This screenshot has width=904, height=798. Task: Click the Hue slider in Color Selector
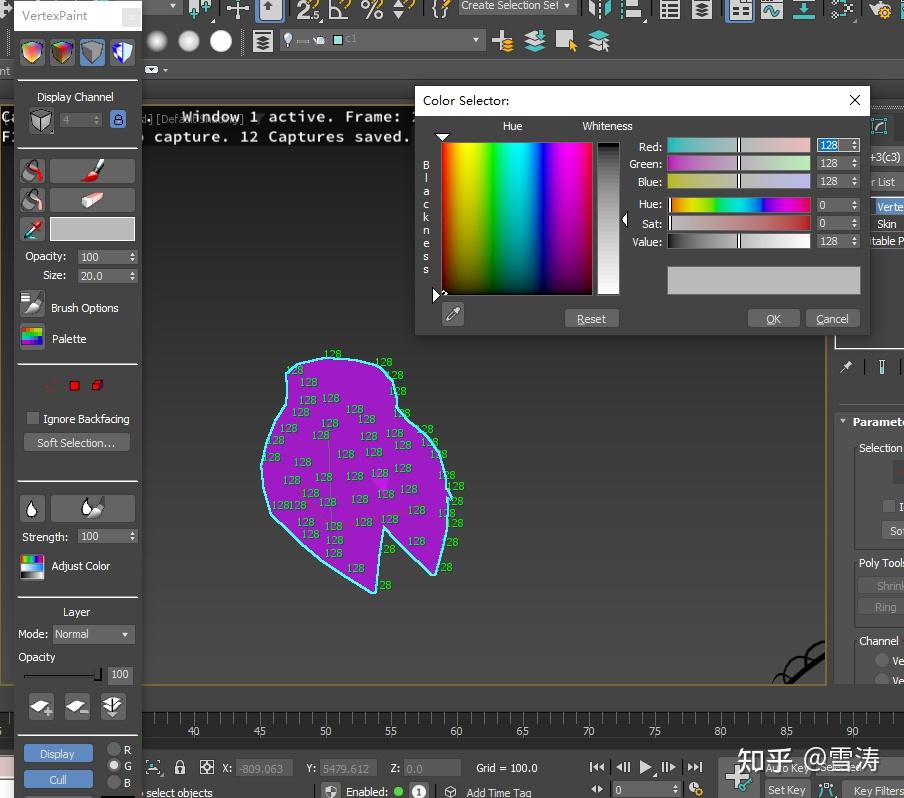740,203
